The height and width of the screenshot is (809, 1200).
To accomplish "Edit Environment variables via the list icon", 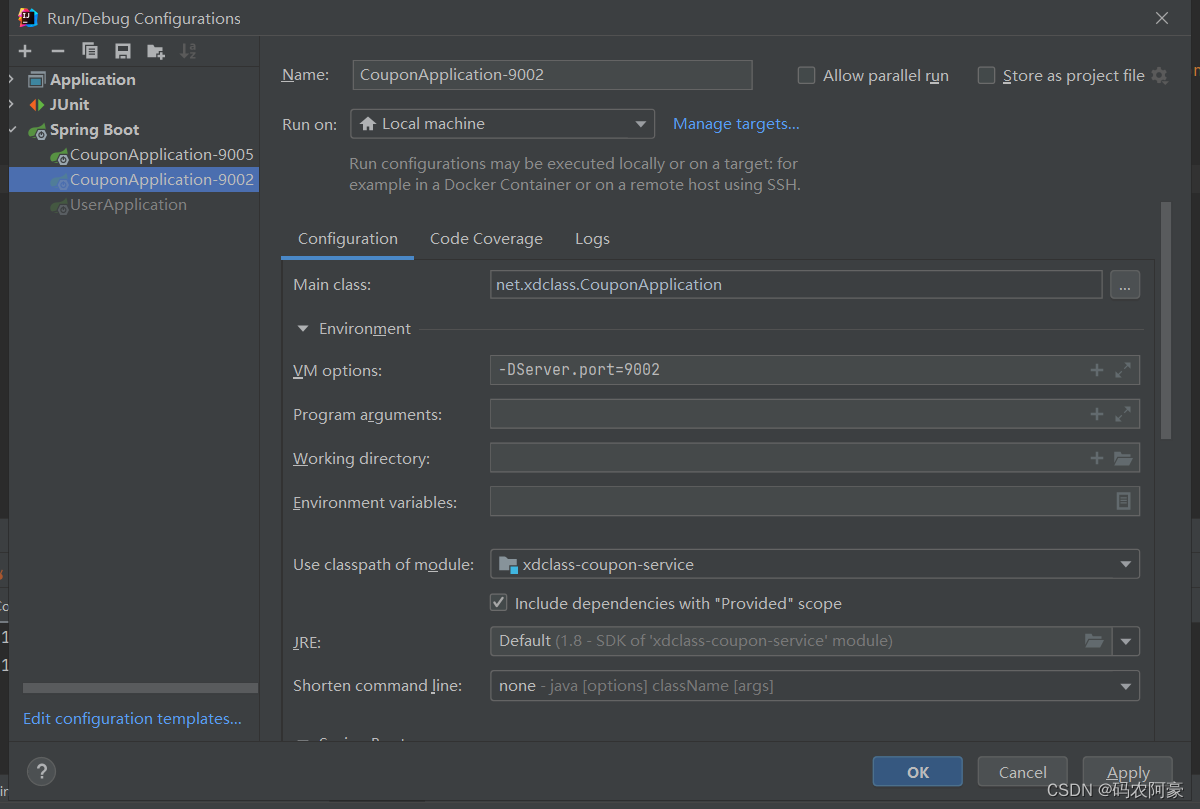I will tap(1123, 501).
